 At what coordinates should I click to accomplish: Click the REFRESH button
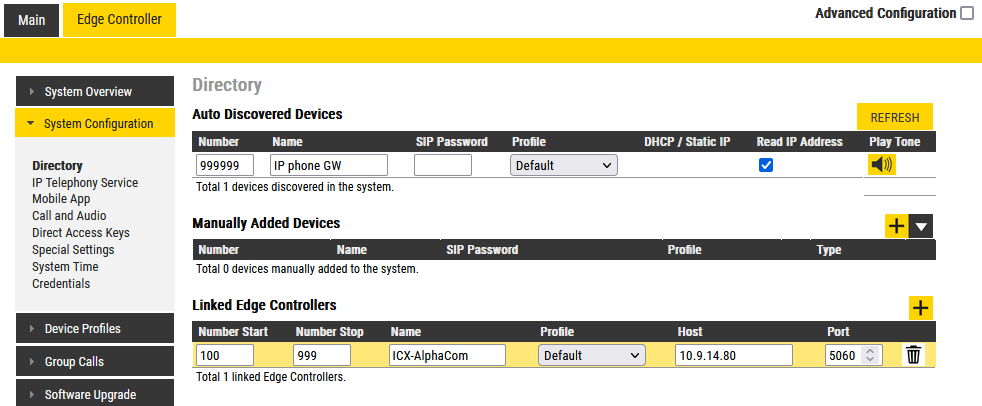[894, 117]
